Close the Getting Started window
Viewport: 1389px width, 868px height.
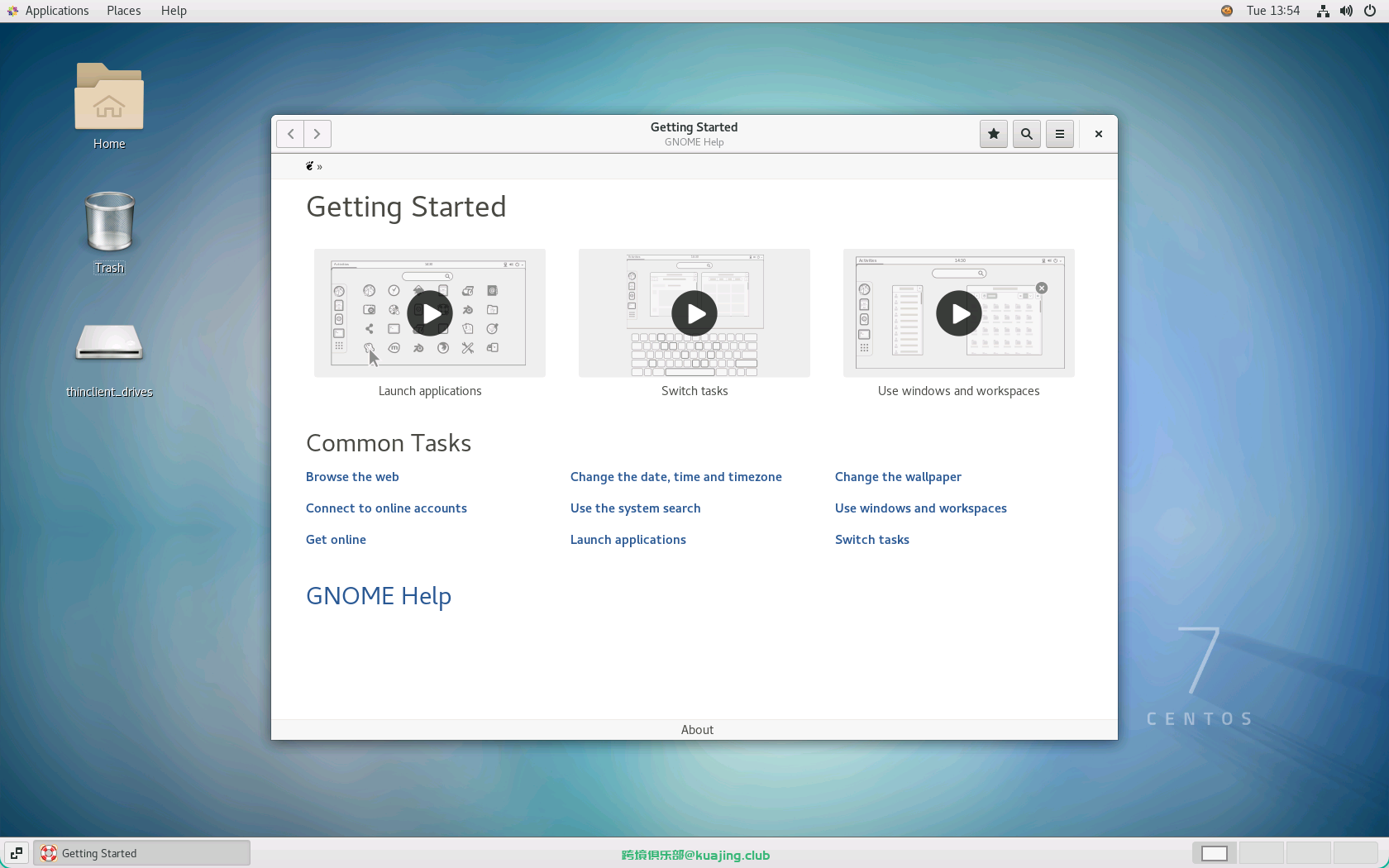pos(1099,134)
